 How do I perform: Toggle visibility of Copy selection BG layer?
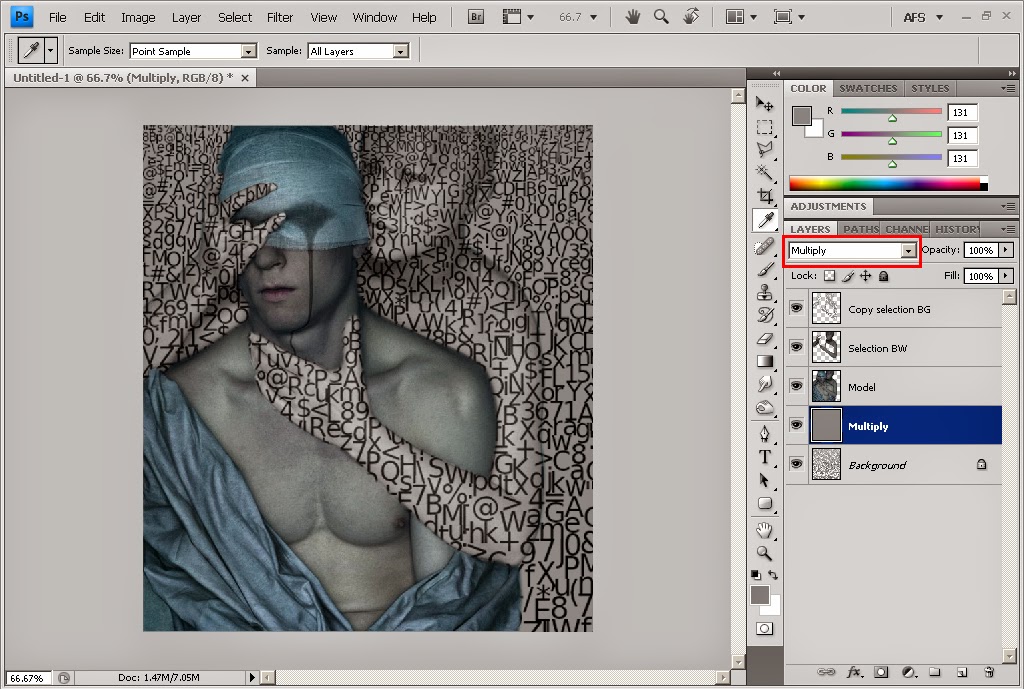pyautogui.click(x=797, y=308)
